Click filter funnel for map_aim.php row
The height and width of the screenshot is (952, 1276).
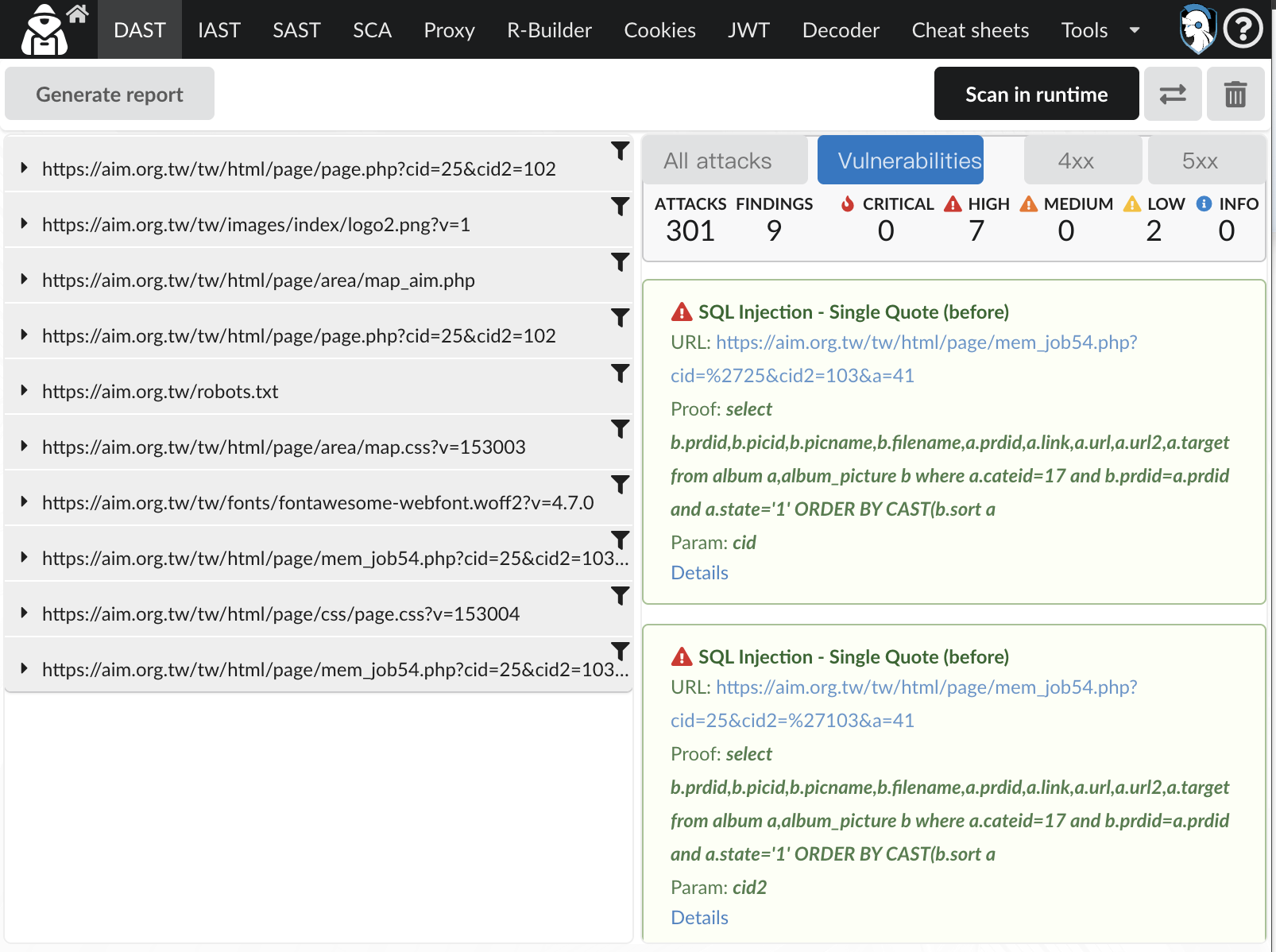coord(621,261)
